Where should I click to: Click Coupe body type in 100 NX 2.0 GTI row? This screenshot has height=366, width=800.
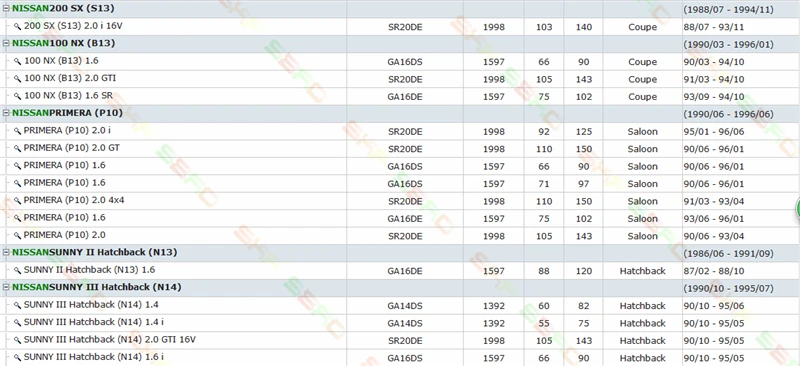(643, 80)
